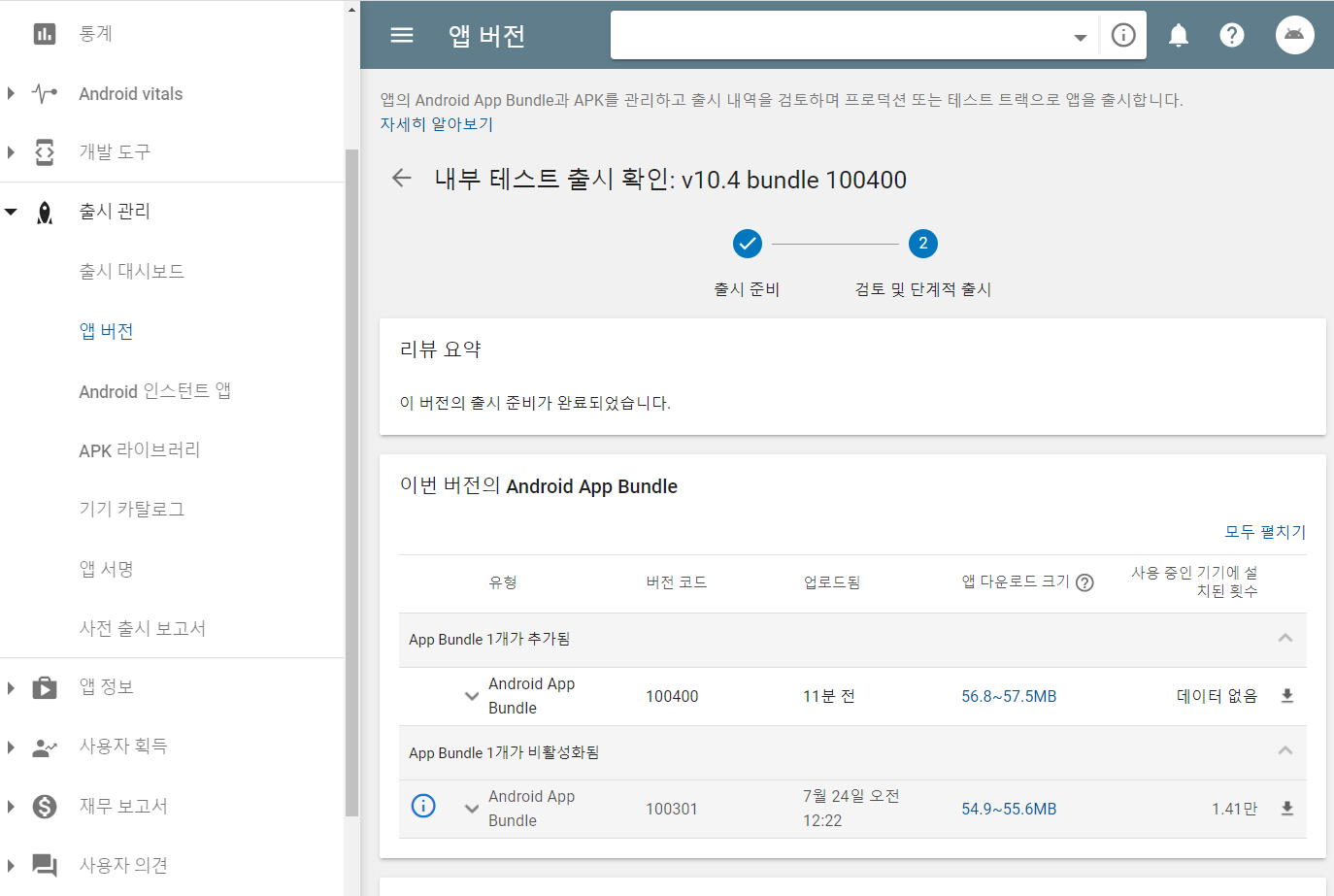Click help icon next to 앱 다운로드 크기
1334x896 pixels.
pos(1085,582)
